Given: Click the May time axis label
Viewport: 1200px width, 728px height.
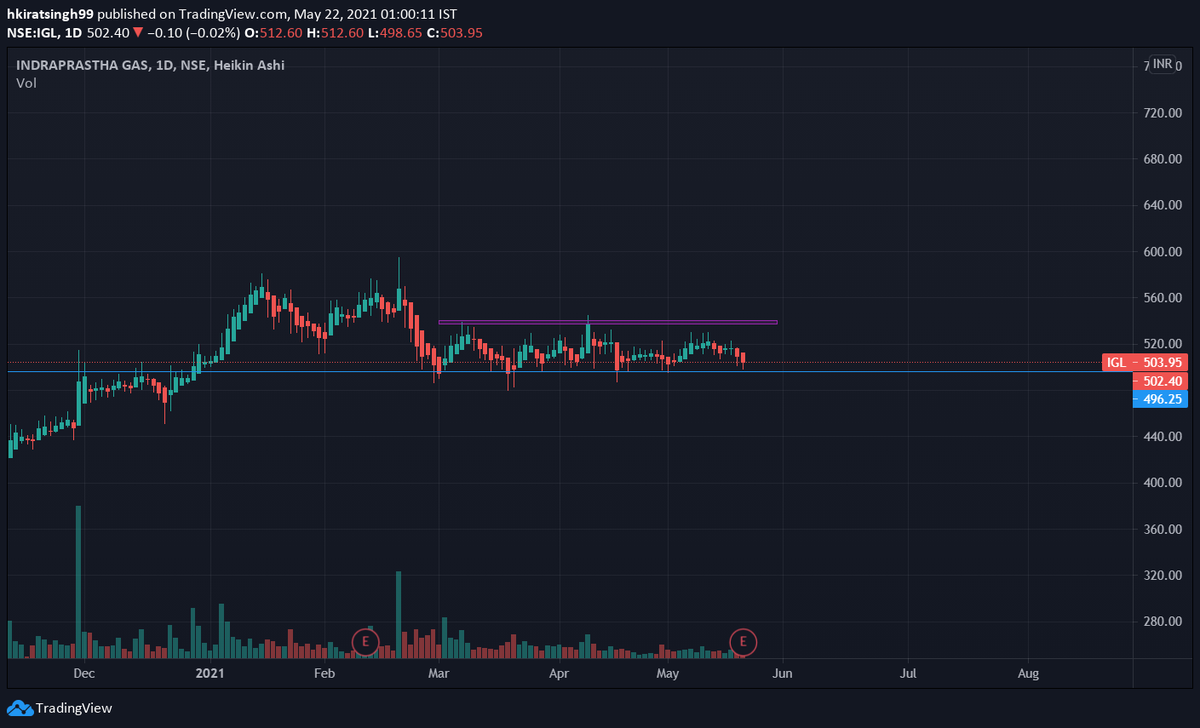Looking at the screenshot, I should click(668, 674).
